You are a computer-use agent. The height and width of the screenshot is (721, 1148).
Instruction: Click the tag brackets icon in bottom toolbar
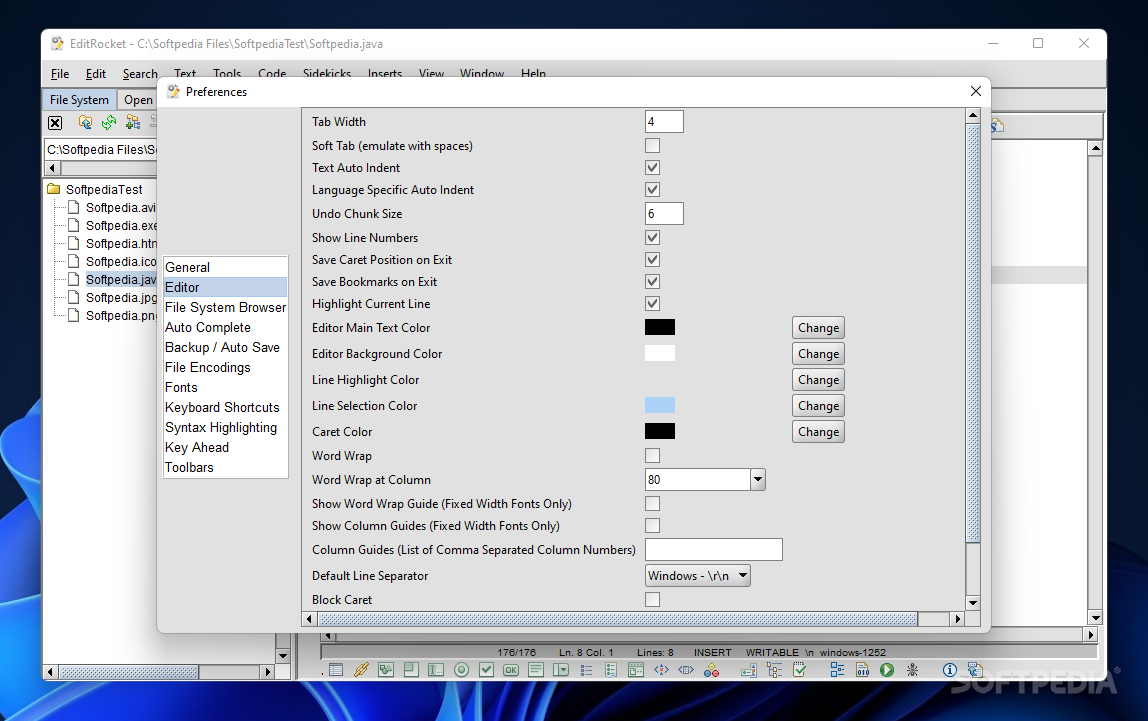[x=686, y=669]
